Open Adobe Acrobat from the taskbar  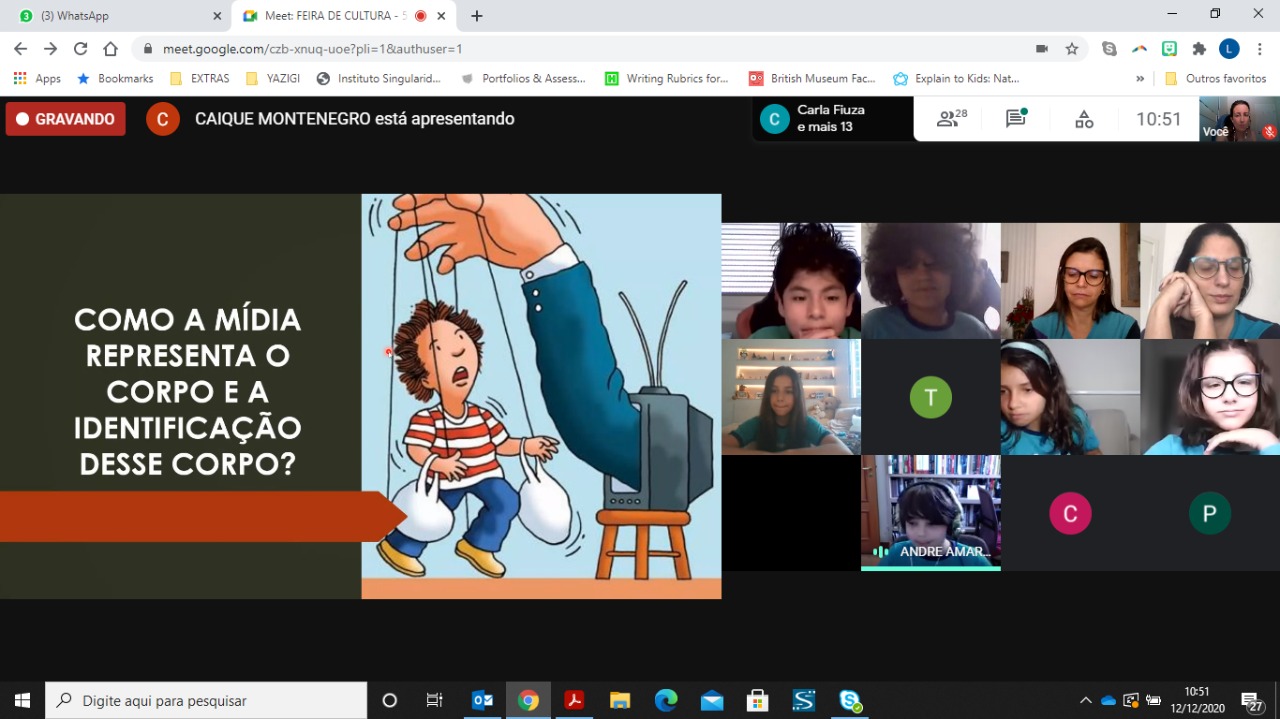[x=574, y=700]
